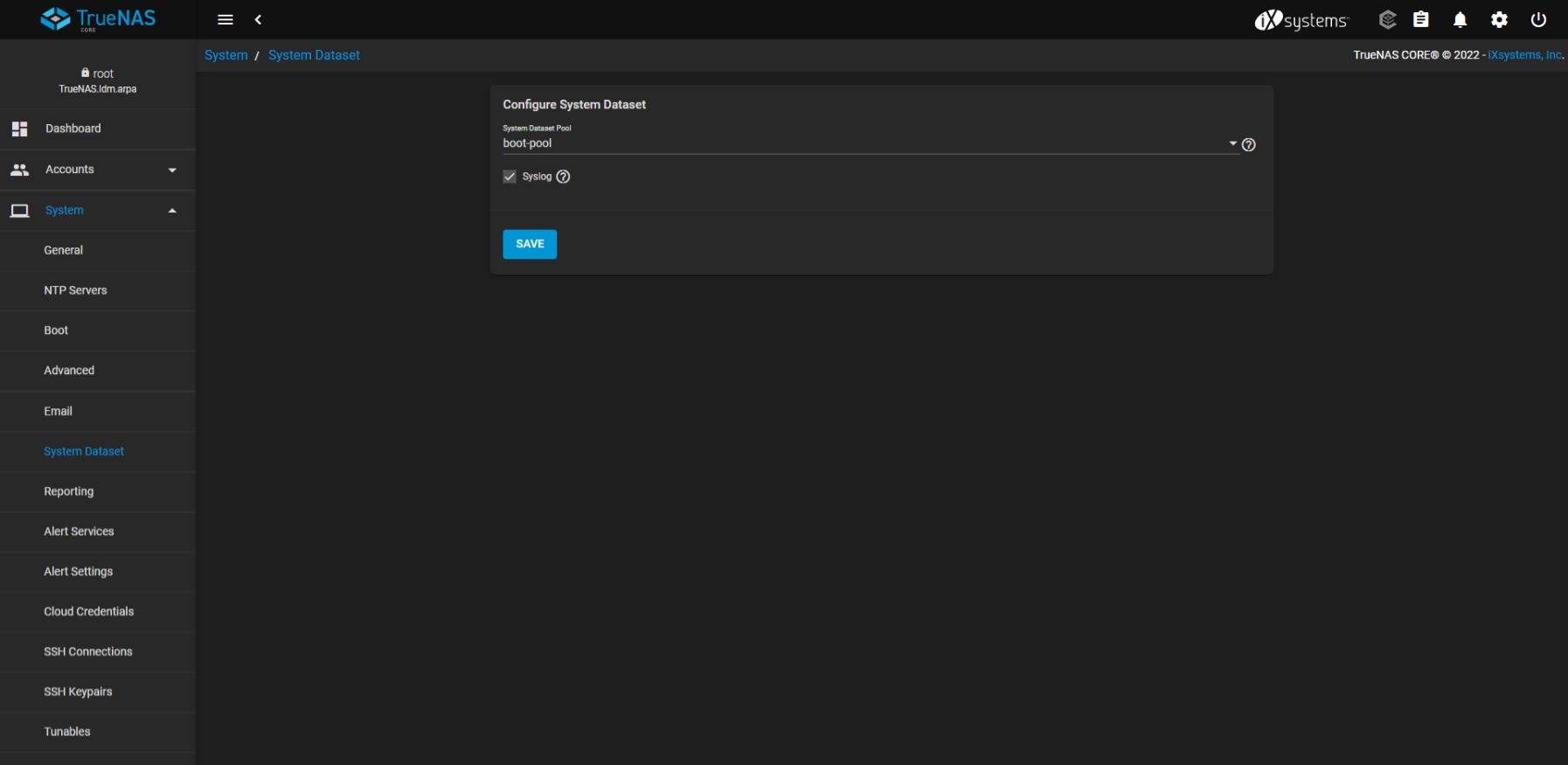Collapse sidebar with the back chevron
1568x765 pixels.
point(259,19)
